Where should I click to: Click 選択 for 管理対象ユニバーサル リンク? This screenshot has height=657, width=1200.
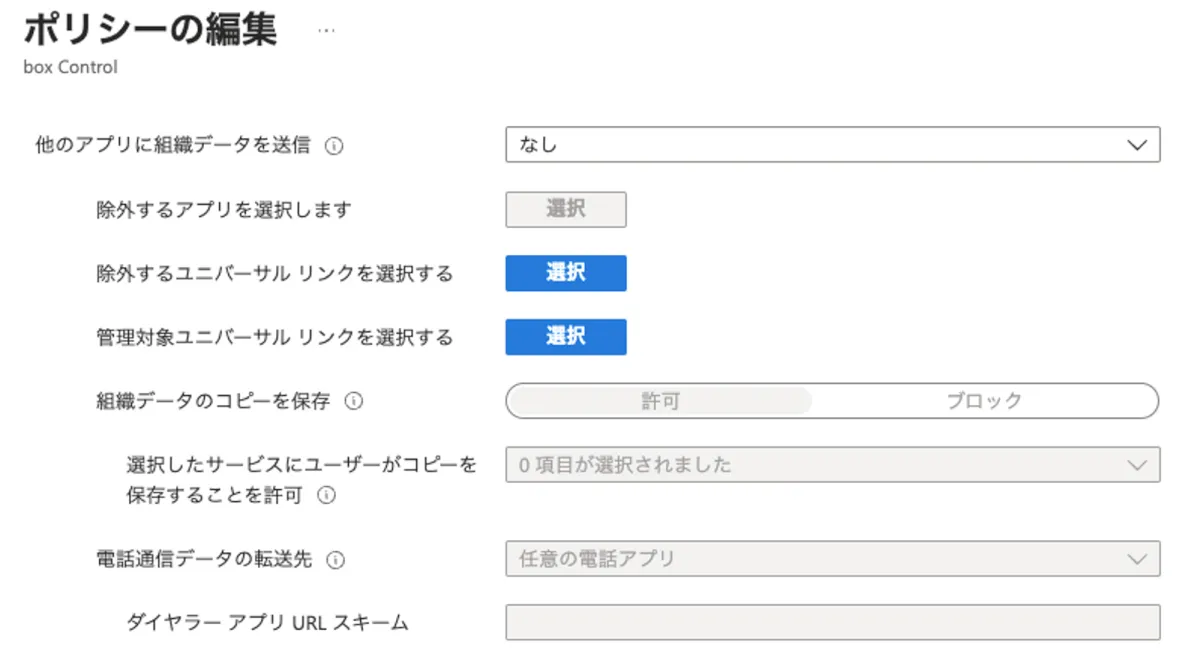(566, 337)
